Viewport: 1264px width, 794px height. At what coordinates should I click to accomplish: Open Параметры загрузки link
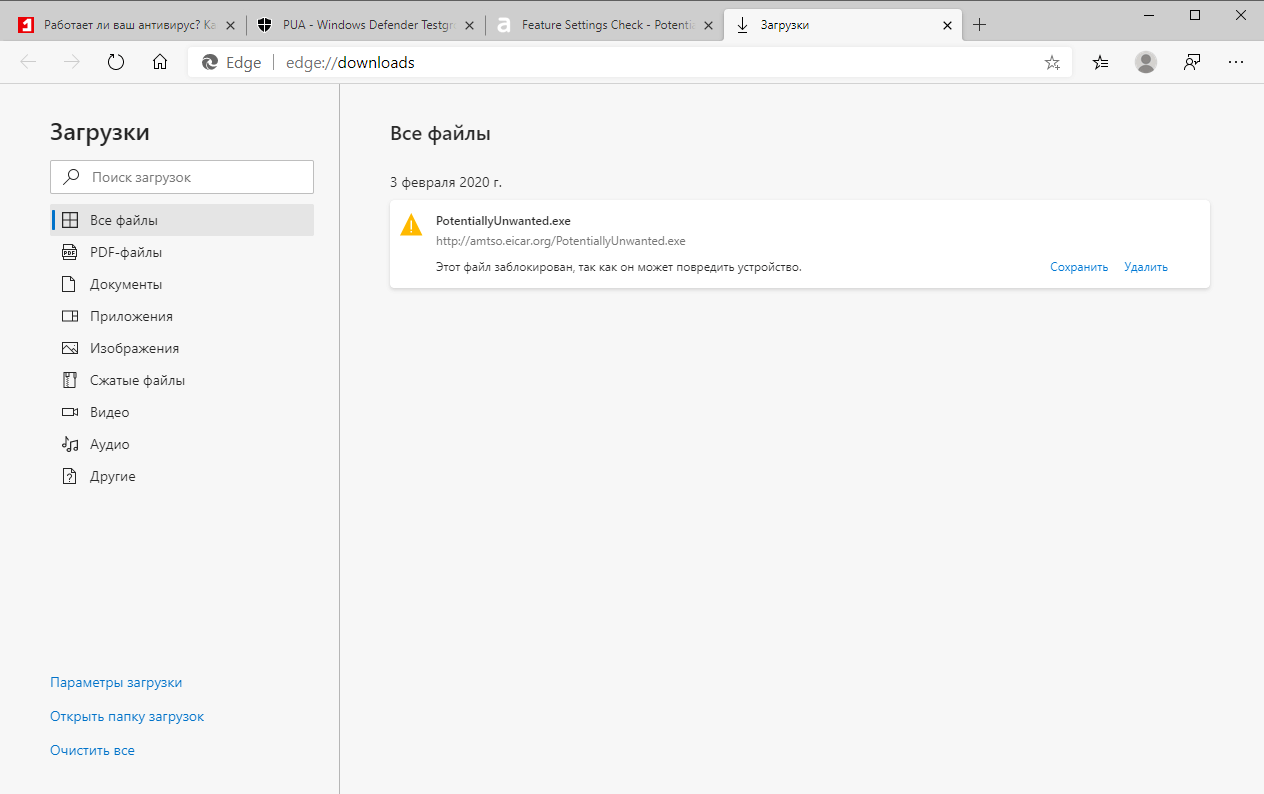[x=116, y=682]
